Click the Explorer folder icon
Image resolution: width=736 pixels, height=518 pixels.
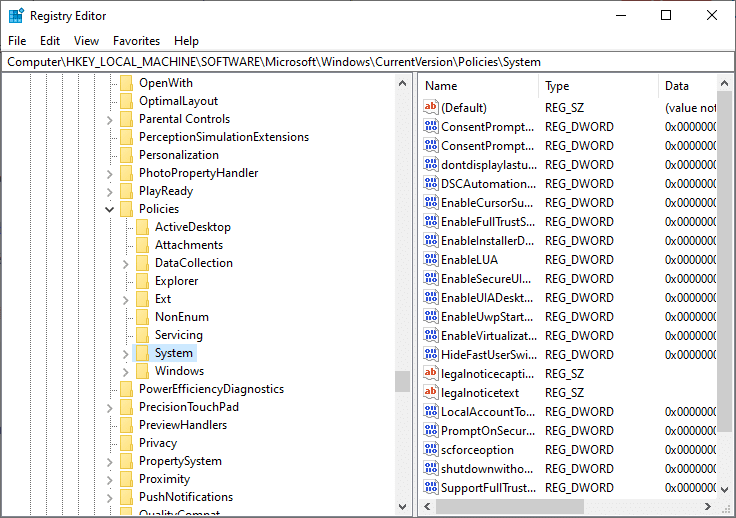(x=142, y=281)
